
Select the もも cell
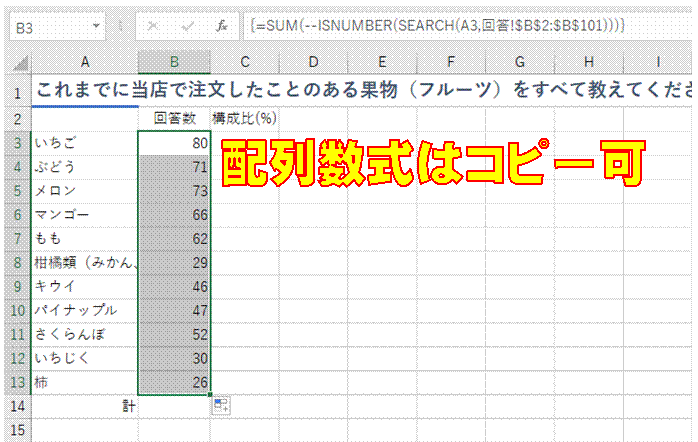coord(85,239)
